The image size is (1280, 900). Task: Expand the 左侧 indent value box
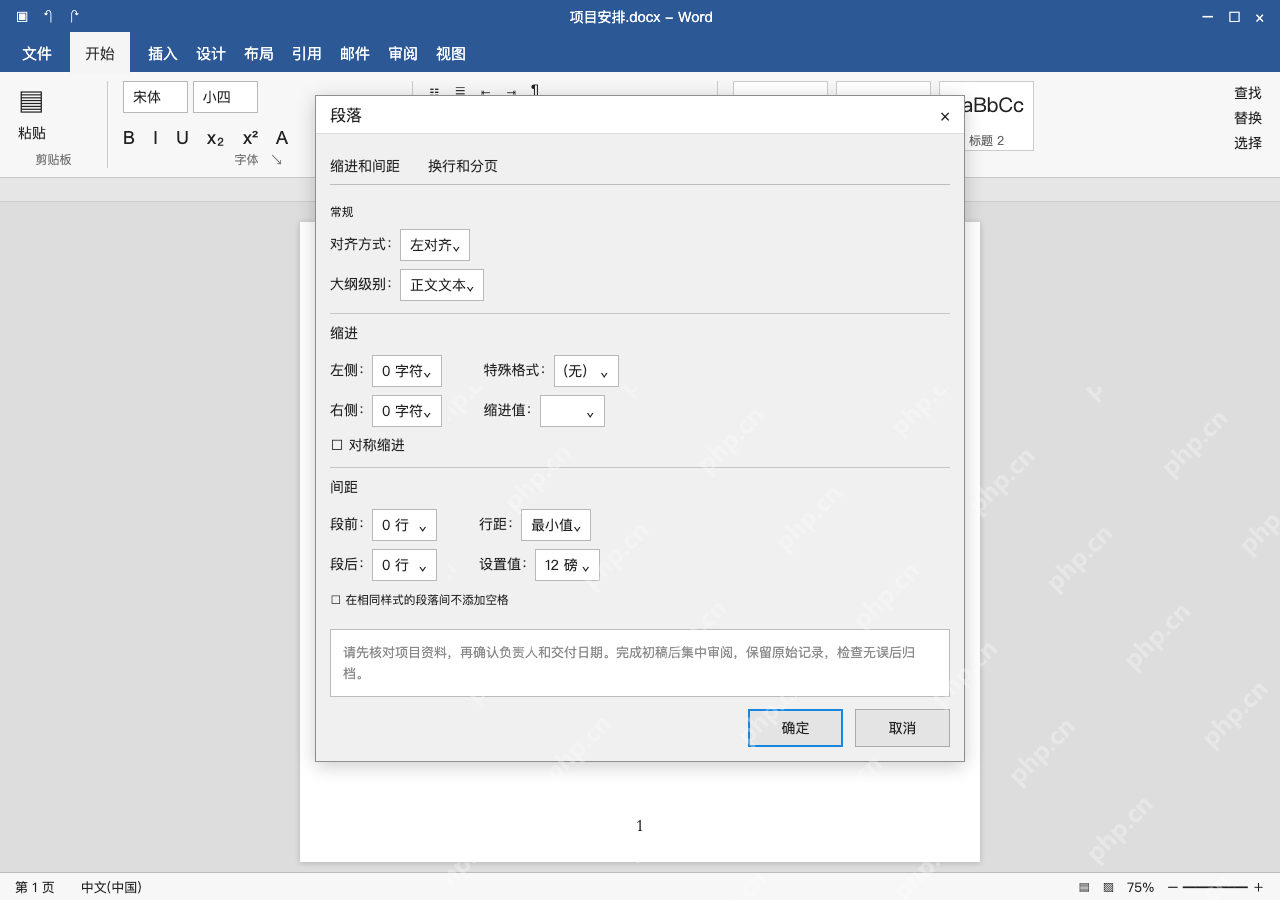point(407,371)
